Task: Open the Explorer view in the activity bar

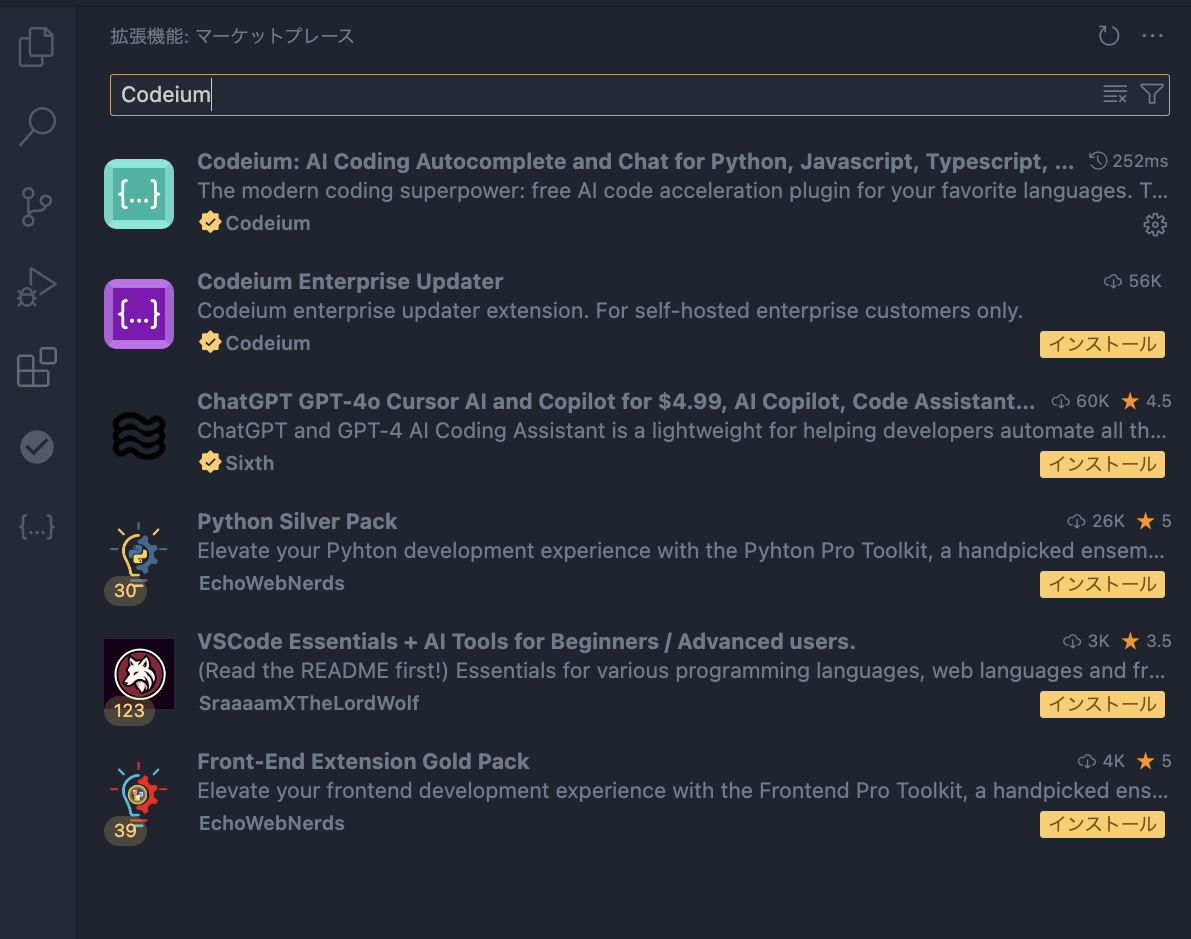Action: [37, 47]
